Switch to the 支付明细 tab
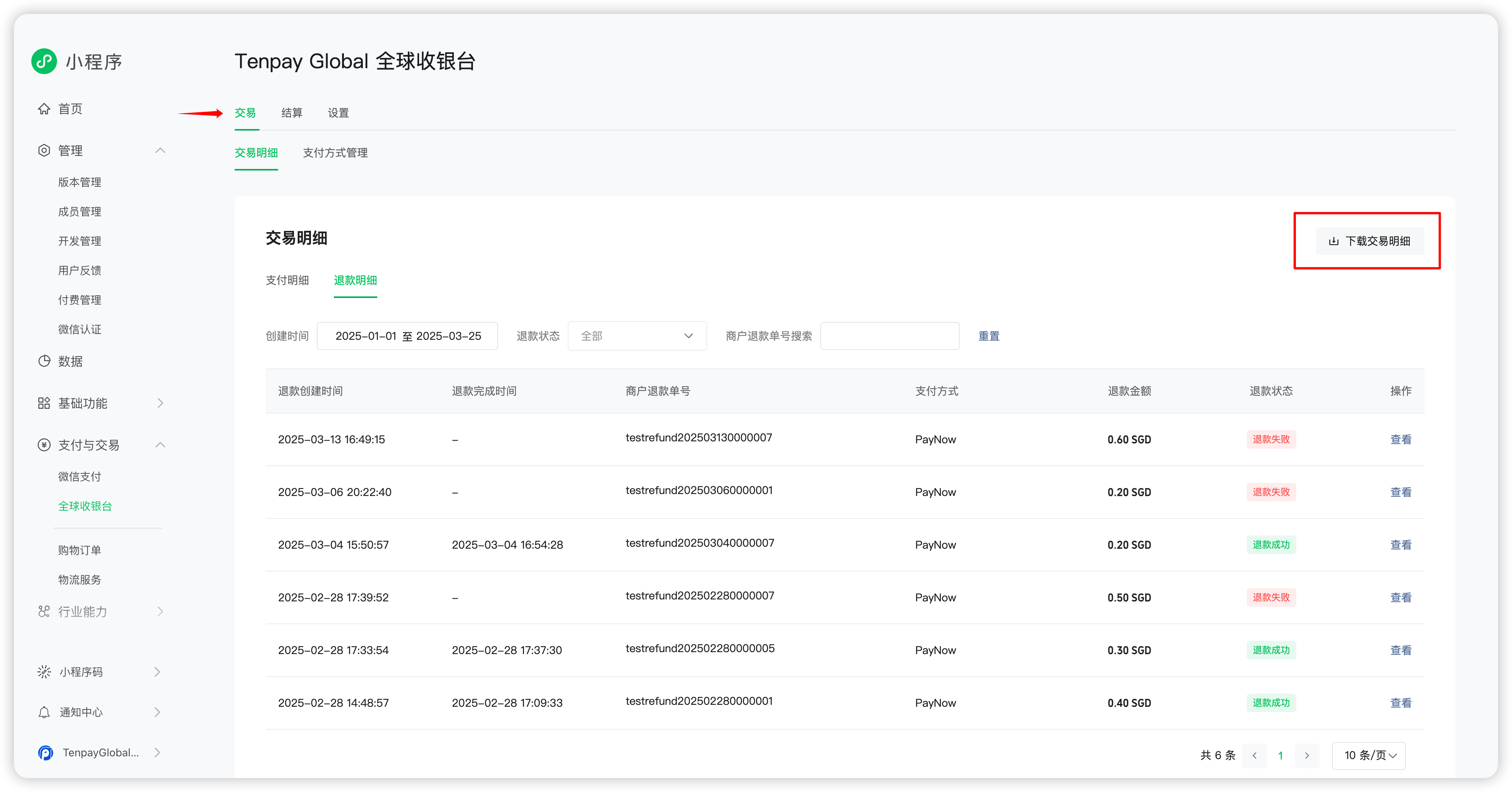Viewport: 1512px width, 792px height. (x=287, y=280)
